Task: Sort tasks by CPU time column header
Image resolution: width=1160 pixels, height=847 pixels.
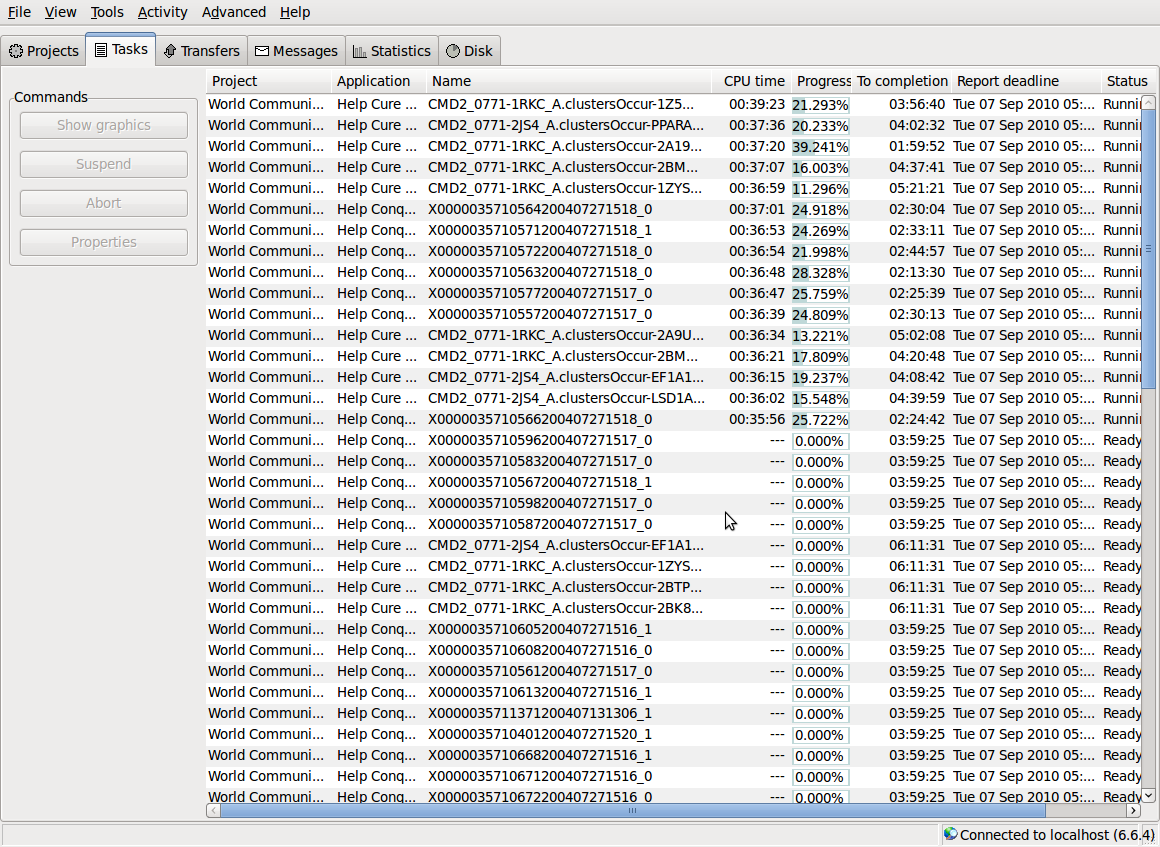Action: 753,81
